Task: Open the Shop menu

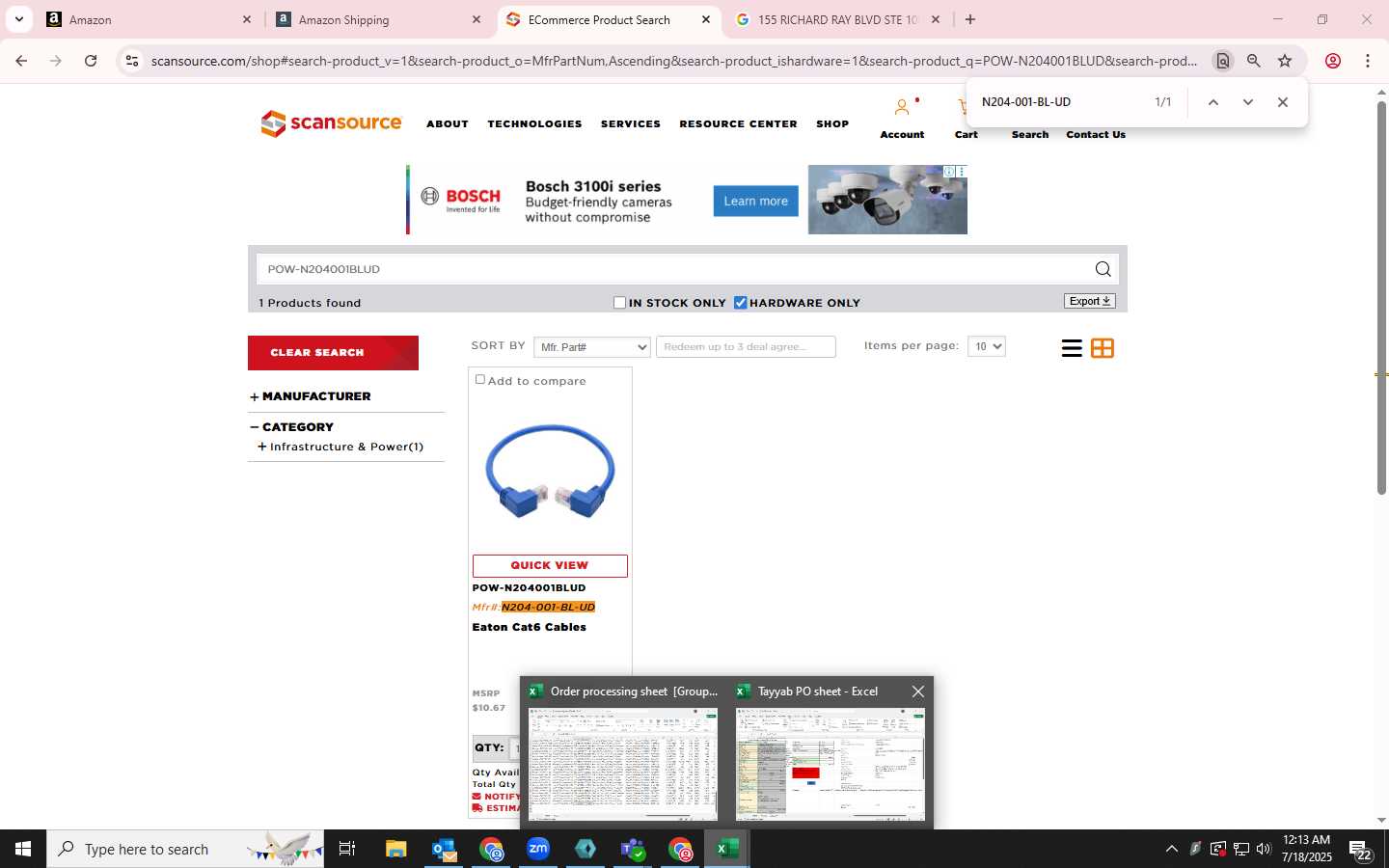Action: point(832,124)
